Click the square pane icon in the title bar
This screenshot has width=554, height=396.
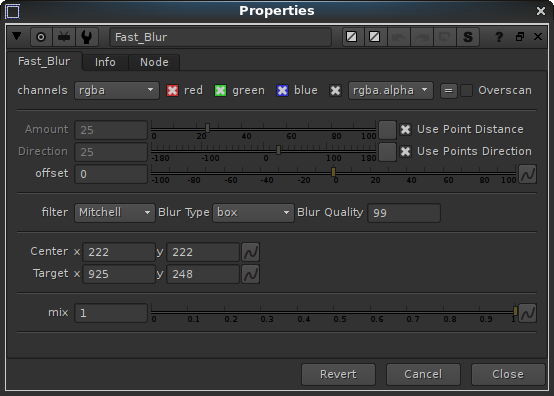click(13, 11)
